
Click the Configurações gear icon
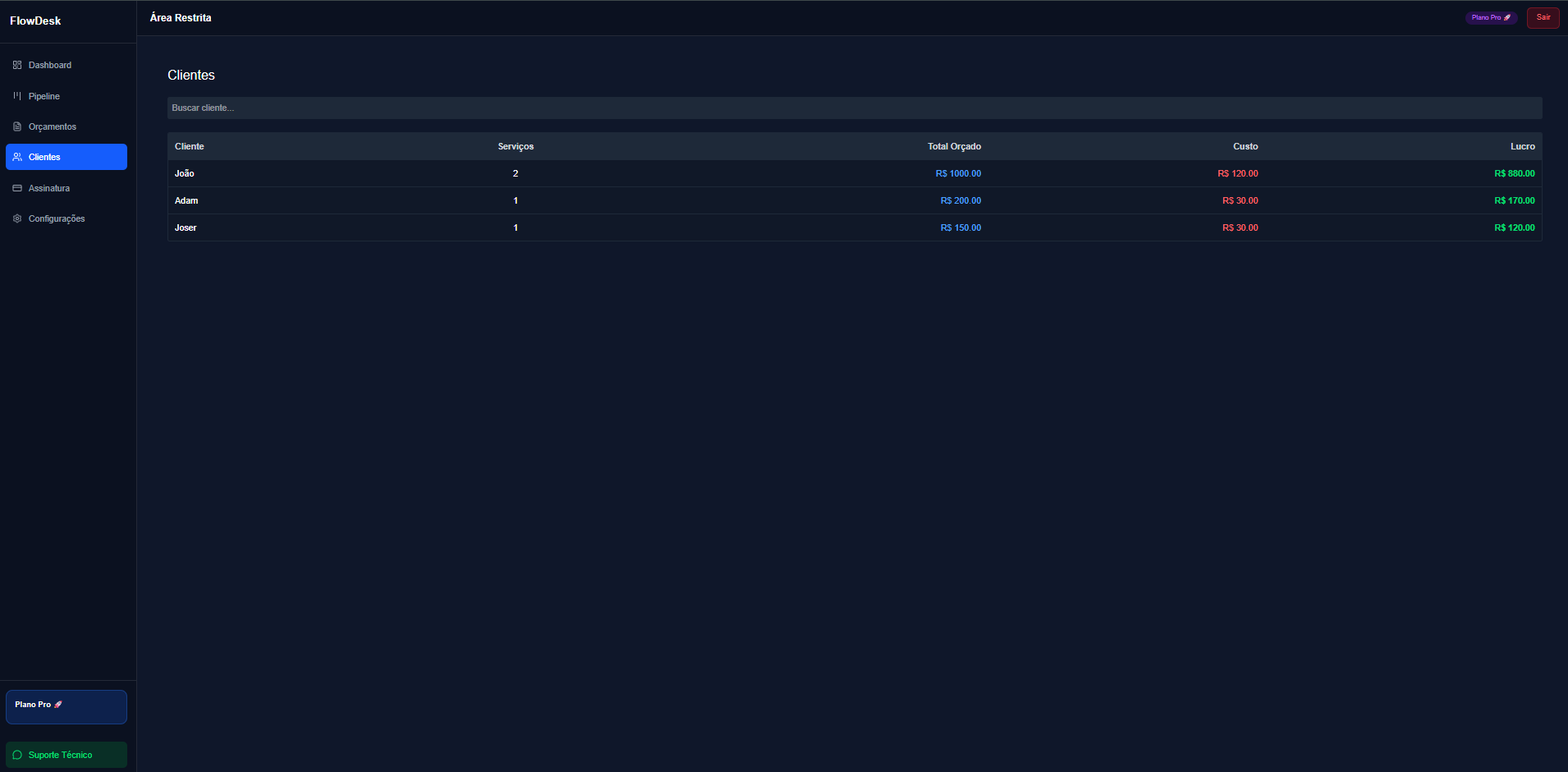coord(17,218)
